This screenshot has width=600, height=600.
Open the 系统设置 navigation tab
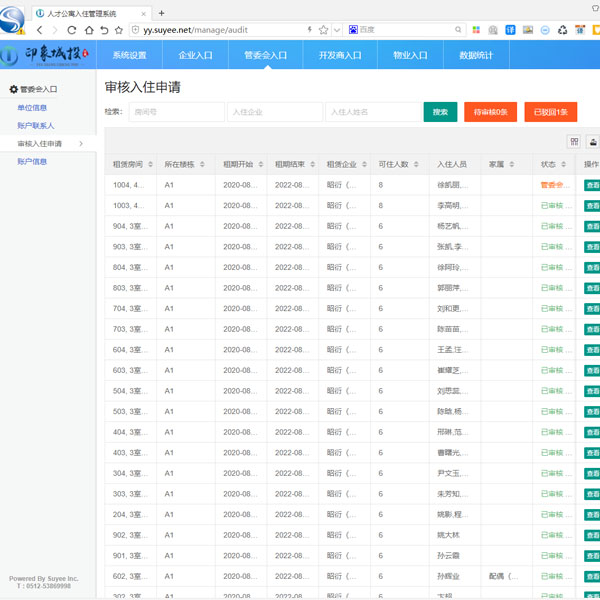pos(129,55)
